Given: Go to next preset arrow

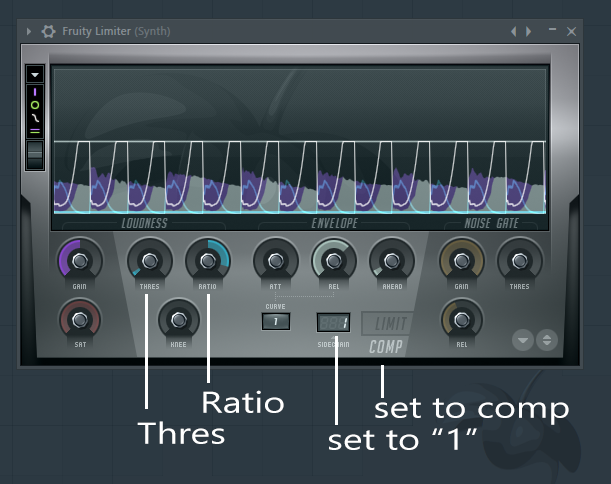Looking at the screenshot, I should (x=528, y=31).
